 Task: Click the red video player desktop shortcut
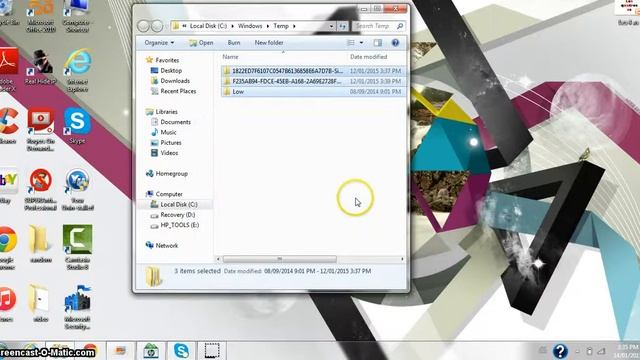click(x=40, y=130)
